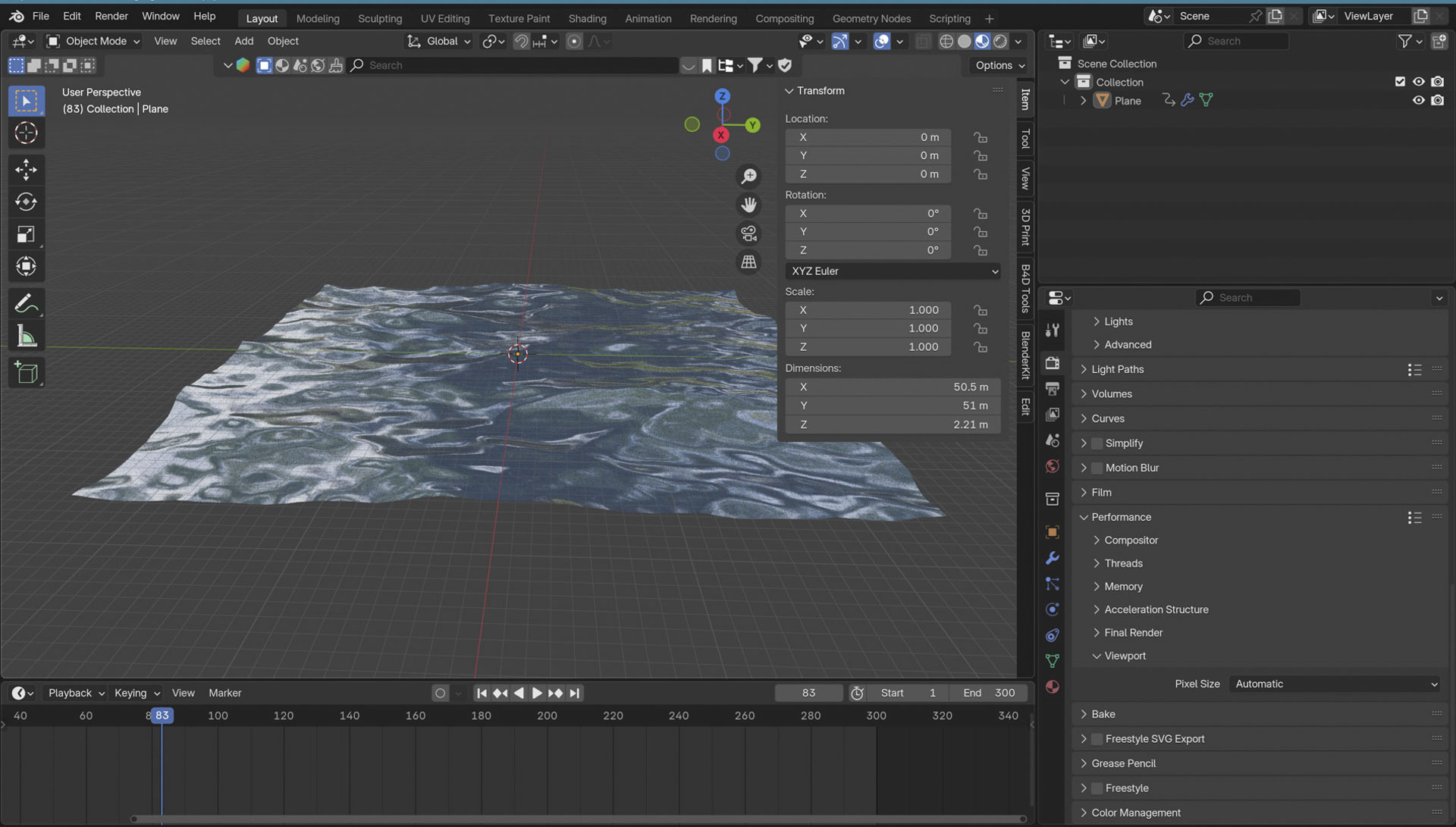This screenshot has width=1456, height=827.
Task: Open the Tool properties tab icon
Action: [1053, 330]
